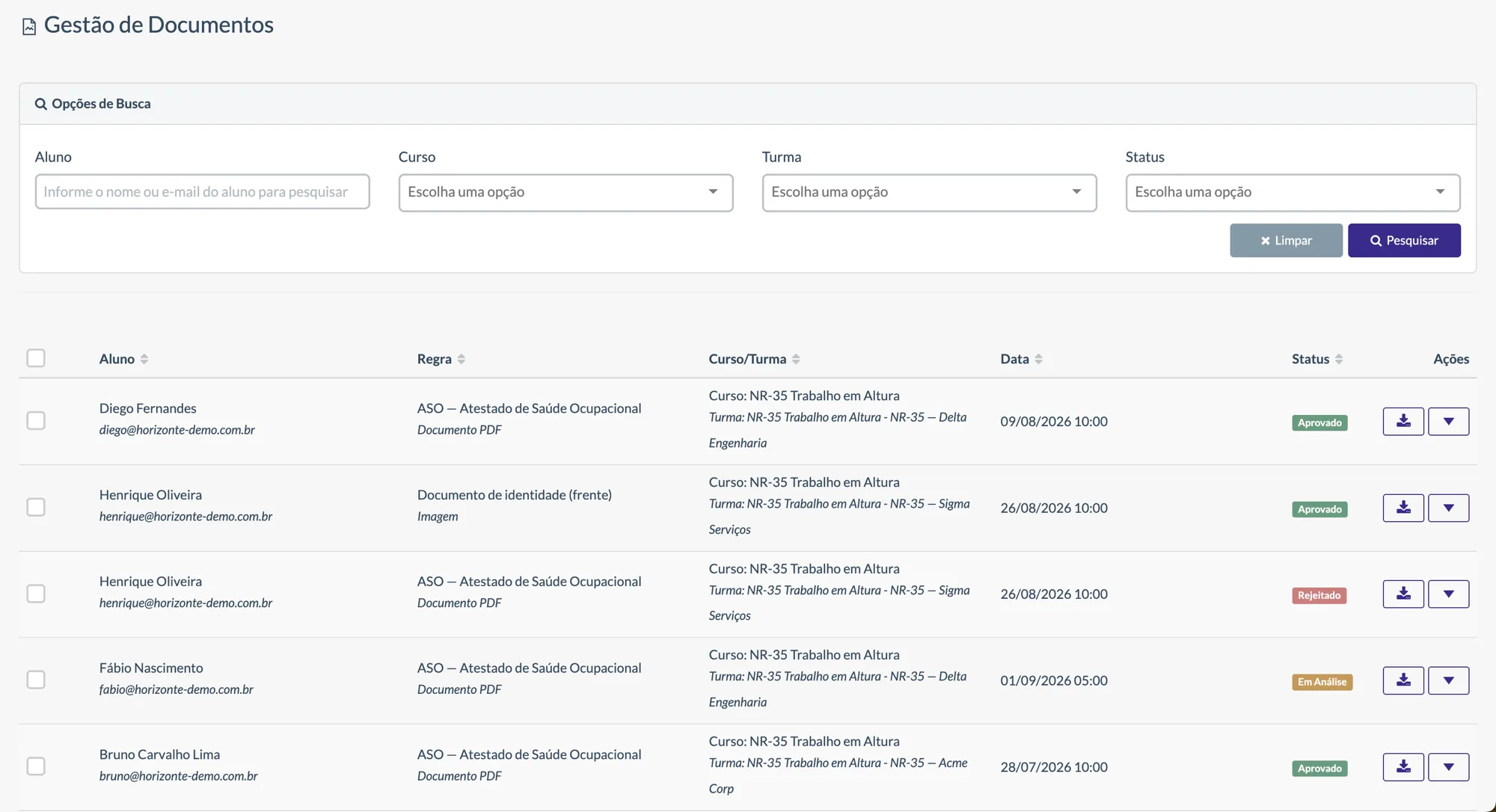Click the Status column header
Viewport: 1496px width, 812px height.
(x=1310, y=359)
